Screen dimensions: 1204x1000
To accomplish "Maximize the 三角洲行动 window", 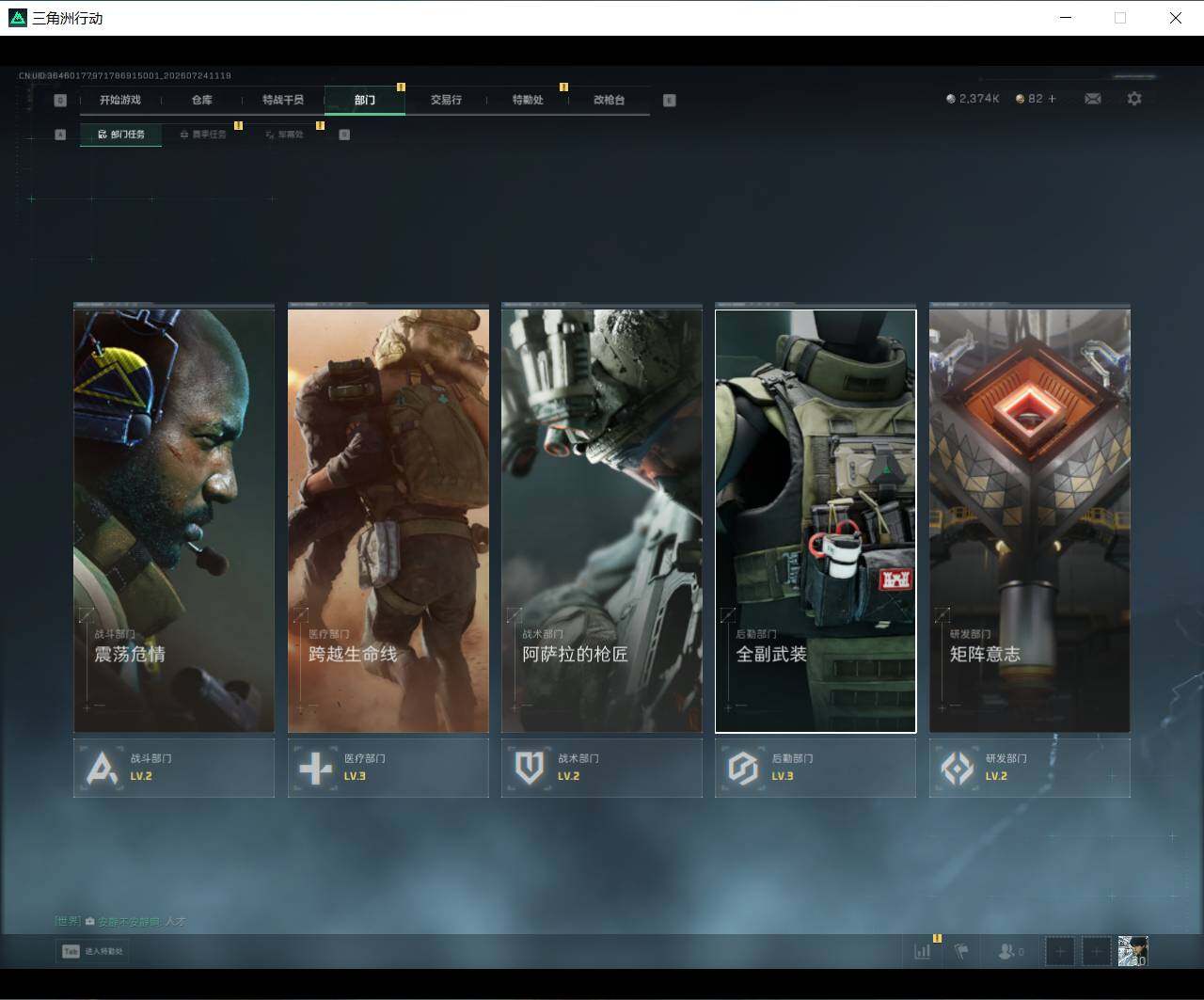I will click(1120, 18).
